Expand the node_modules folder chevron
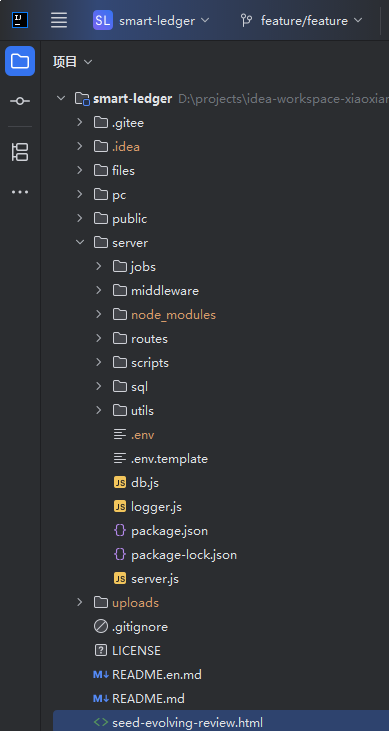389x731 pixels. pos(98,315)
